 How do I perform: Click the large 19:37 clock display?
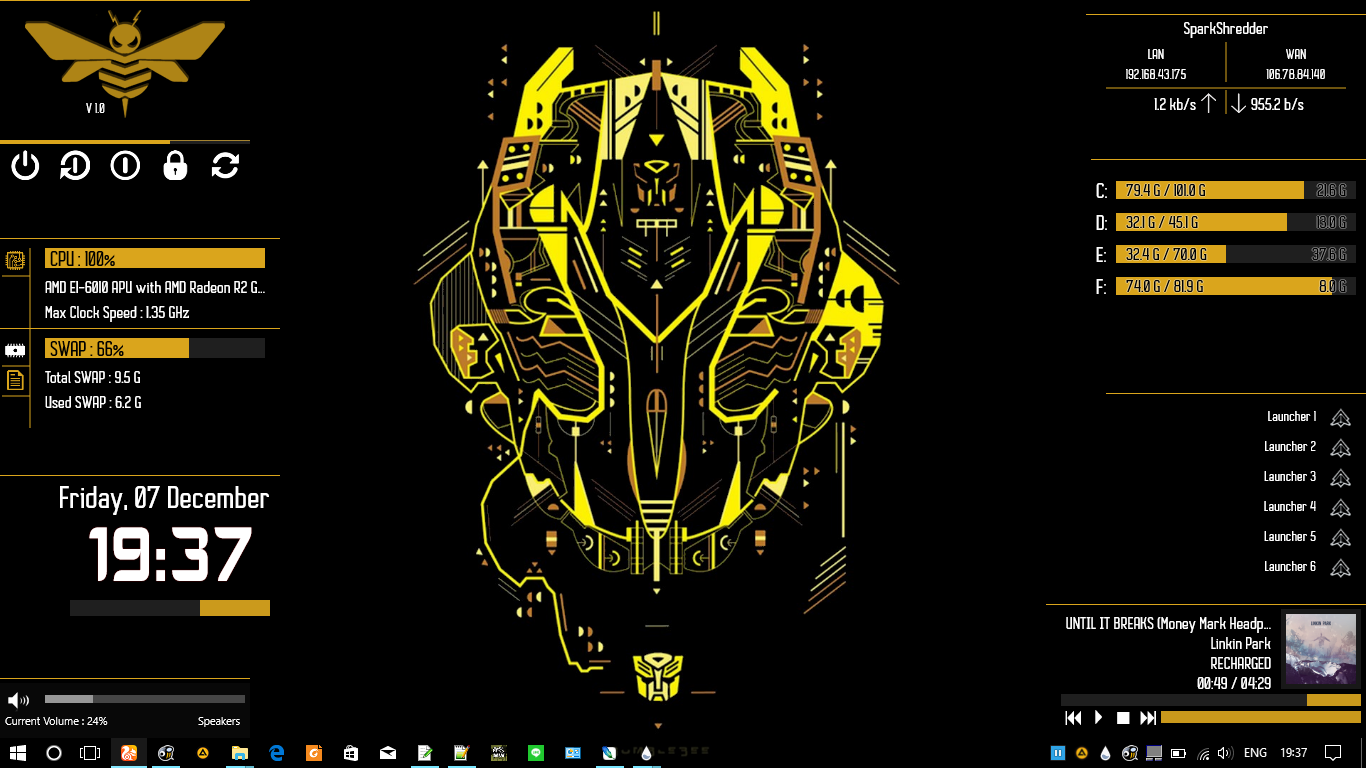coord(170,554)
